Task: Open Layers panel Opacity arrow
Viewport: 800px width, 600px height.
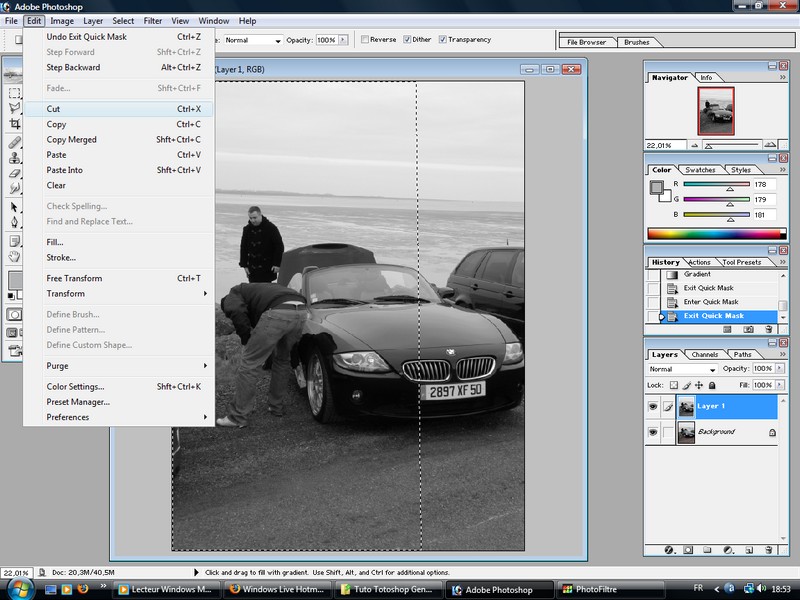Action: 780,368
